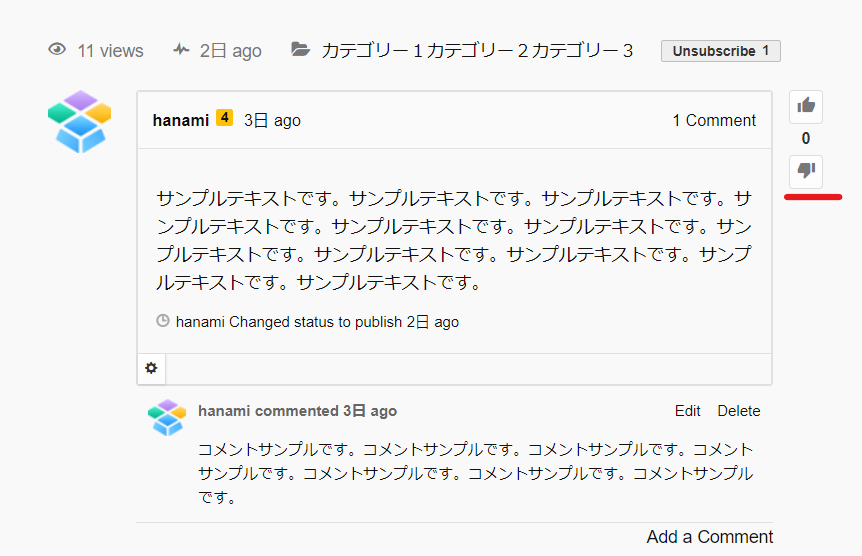Delete hanami's comment
This screenshot has height=556, width=862.
tap(738, 411)
